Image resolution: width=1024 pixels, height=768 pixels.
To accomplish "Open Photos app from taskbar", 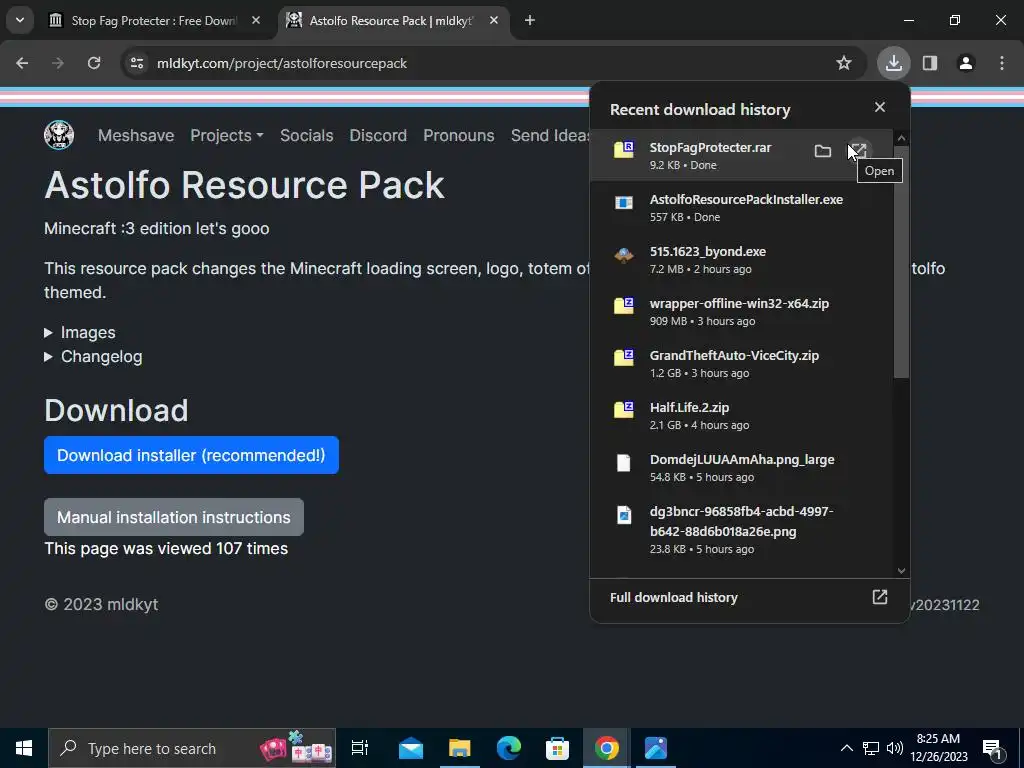I will 656,748.
